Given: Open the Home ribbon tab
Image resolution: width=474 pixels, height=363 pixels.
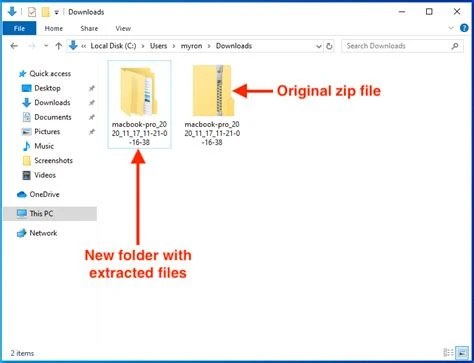Looking at the screenshot, I should [54, 28].
